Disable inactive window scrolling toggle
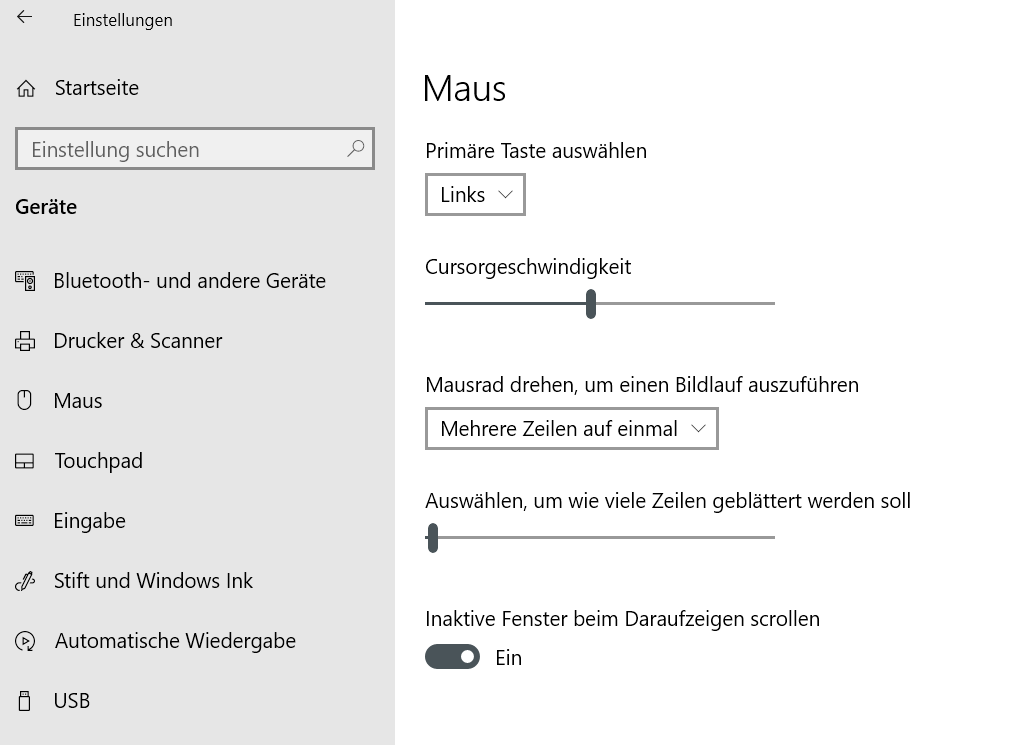1035x745 pixels. pos(453,657)
